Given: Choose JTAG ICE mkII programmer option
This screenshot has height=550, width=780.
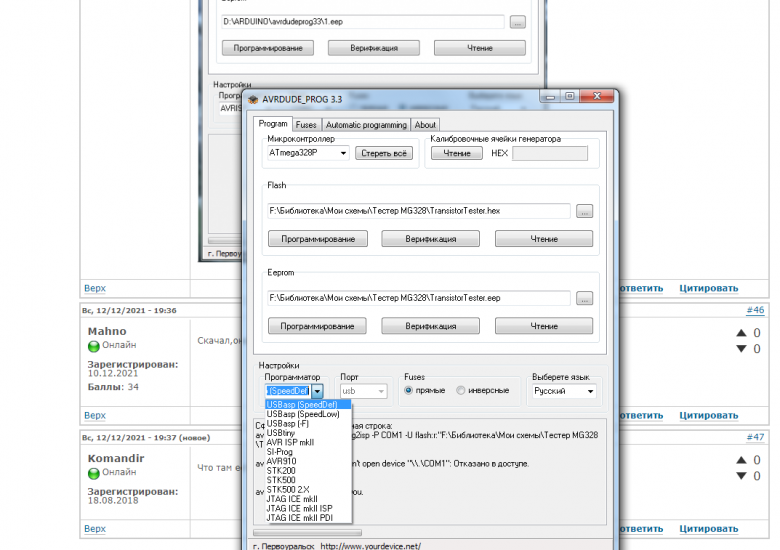Looking at the screenshot, I should [x=308, y=499].
